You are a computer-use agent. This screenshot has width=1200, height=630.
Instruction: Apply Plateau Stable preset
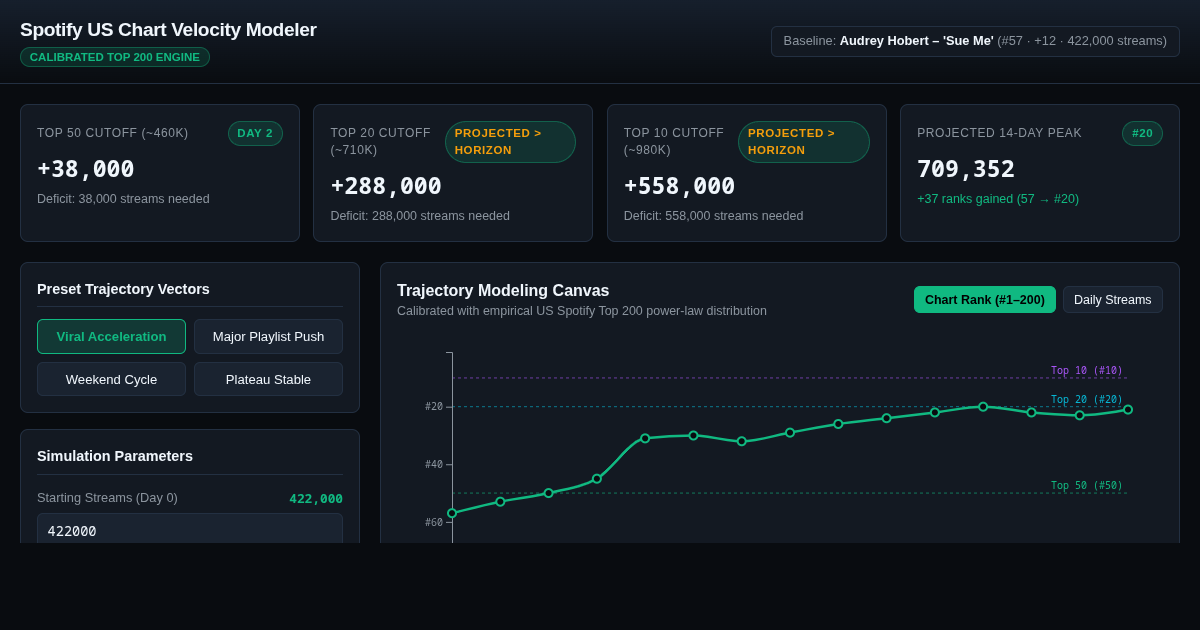coord(268,379)
